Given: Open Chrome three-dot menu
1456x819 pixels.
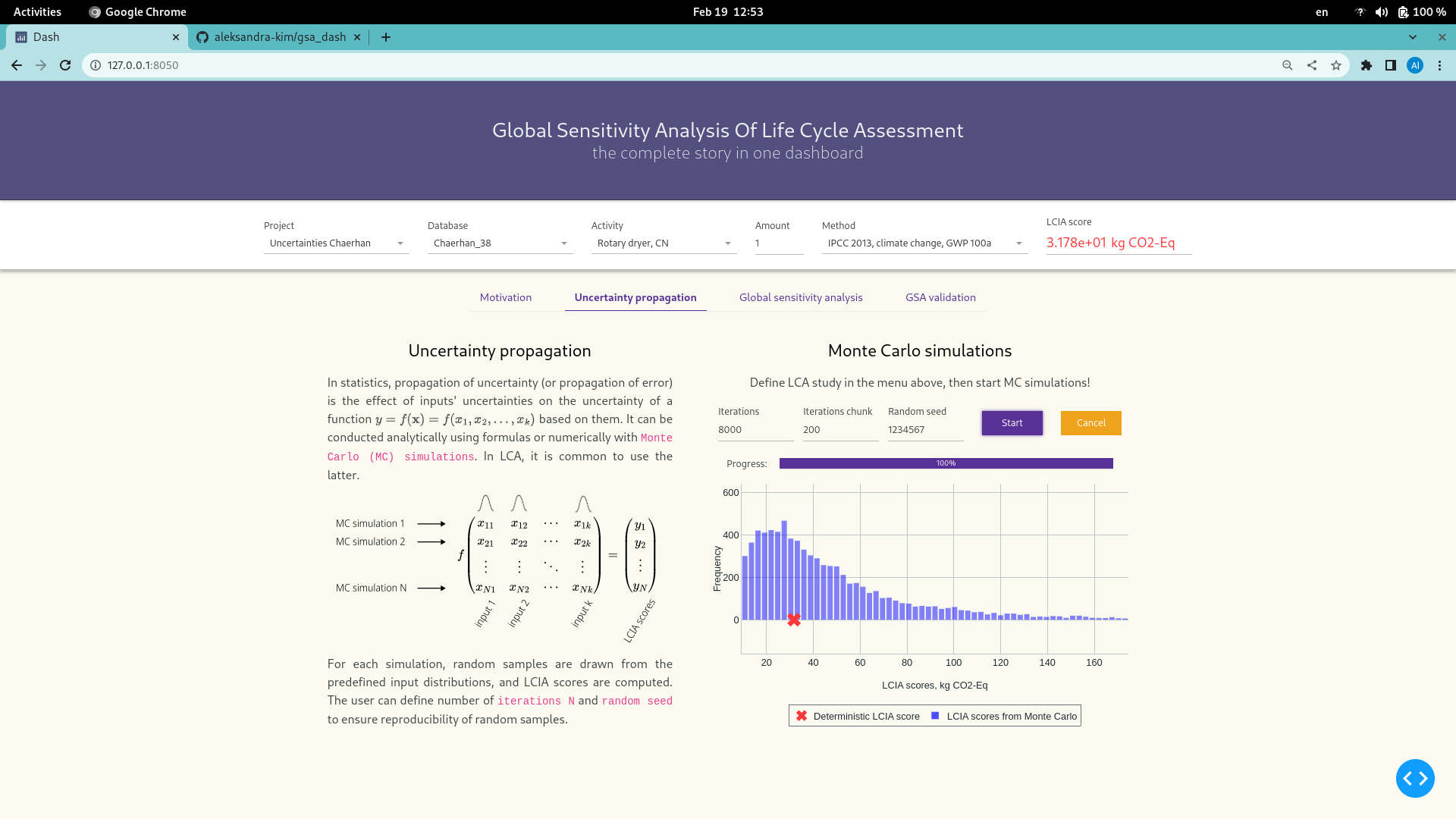Looking at the screenshot, I should [x=1439, y=65].
